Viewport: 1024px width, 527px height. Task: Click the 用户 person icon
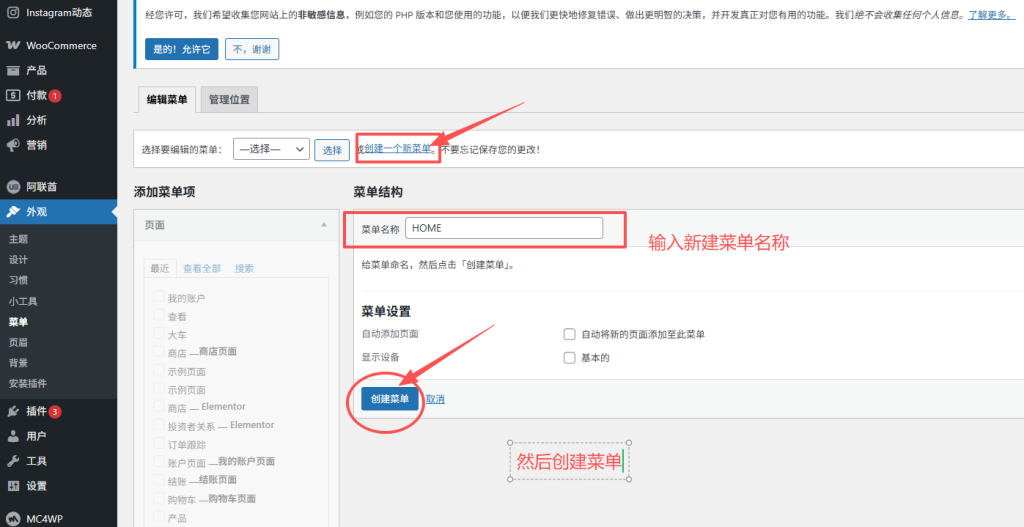tap(13, 436)
